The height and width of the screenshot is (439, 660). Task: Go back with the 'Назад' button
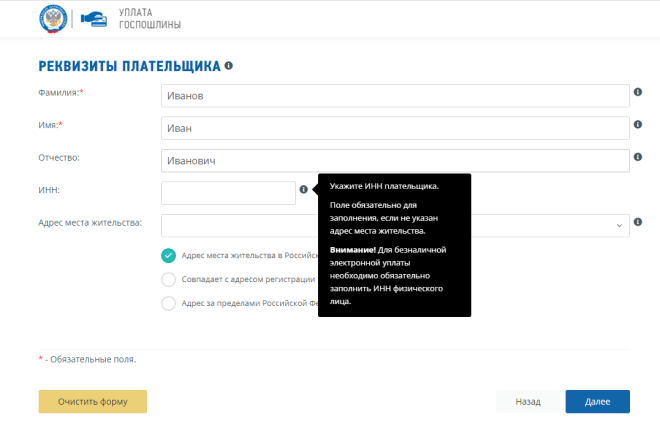528,402
